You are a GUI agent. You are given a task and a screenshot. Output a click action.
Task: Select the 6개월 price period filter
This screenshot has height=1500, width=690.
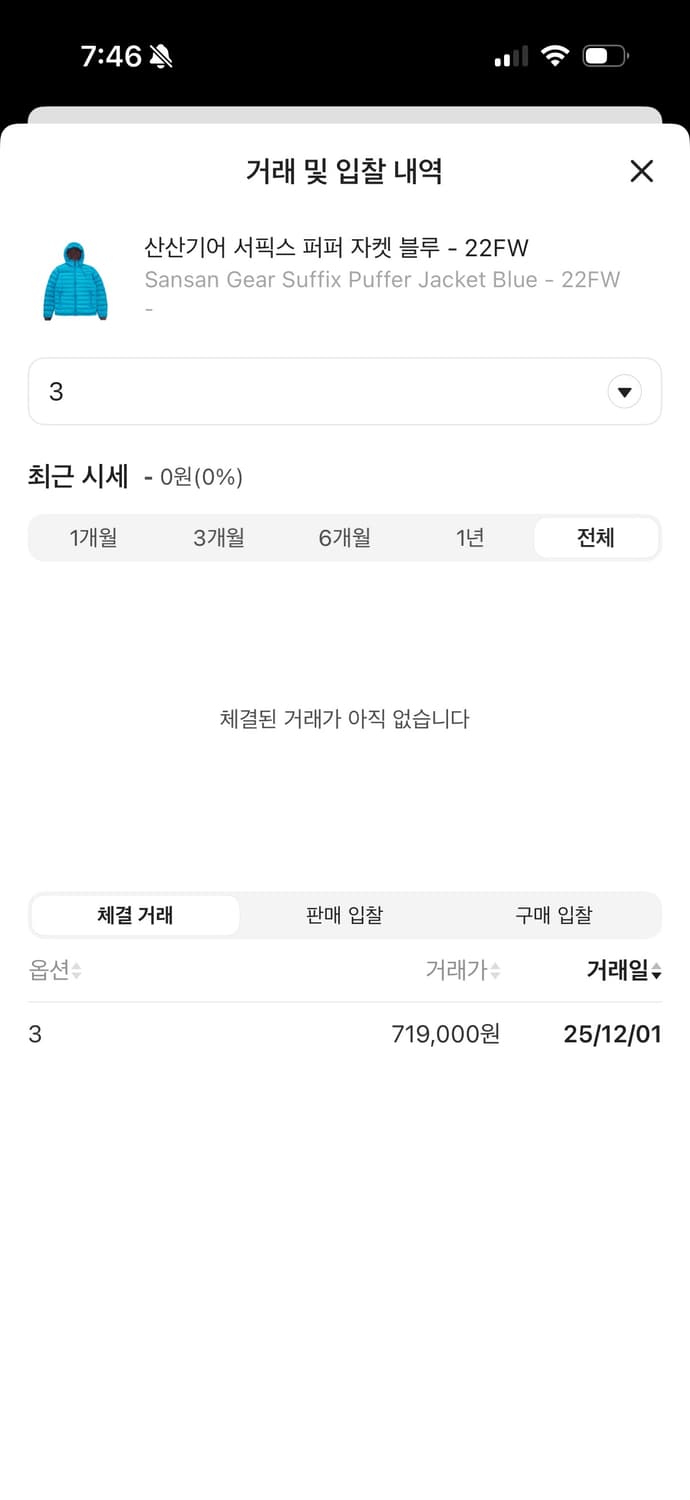pos(345,537)
